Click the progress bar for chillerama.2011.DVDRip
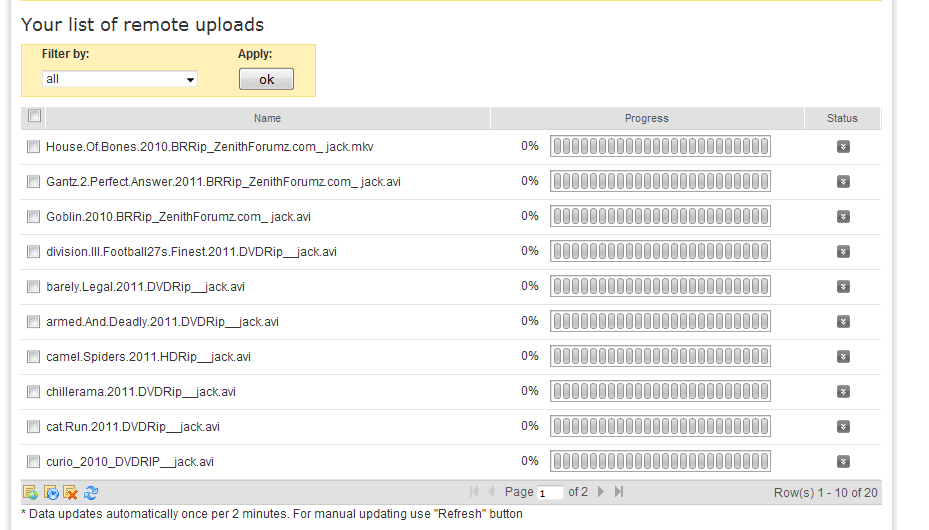This screenshot has height=530, width=929. 660,392
